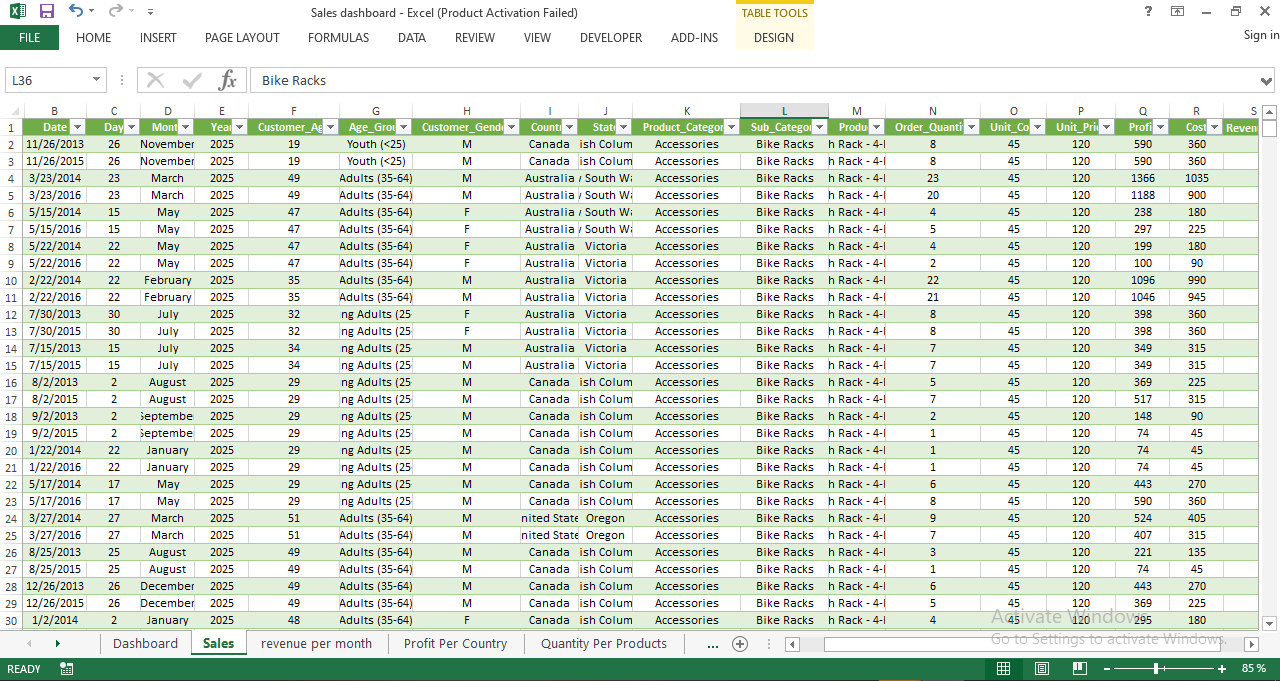Open the Order_Quantity filter dropdown
The width and height of the screenshot is (1280, 681).
(971, 127)
